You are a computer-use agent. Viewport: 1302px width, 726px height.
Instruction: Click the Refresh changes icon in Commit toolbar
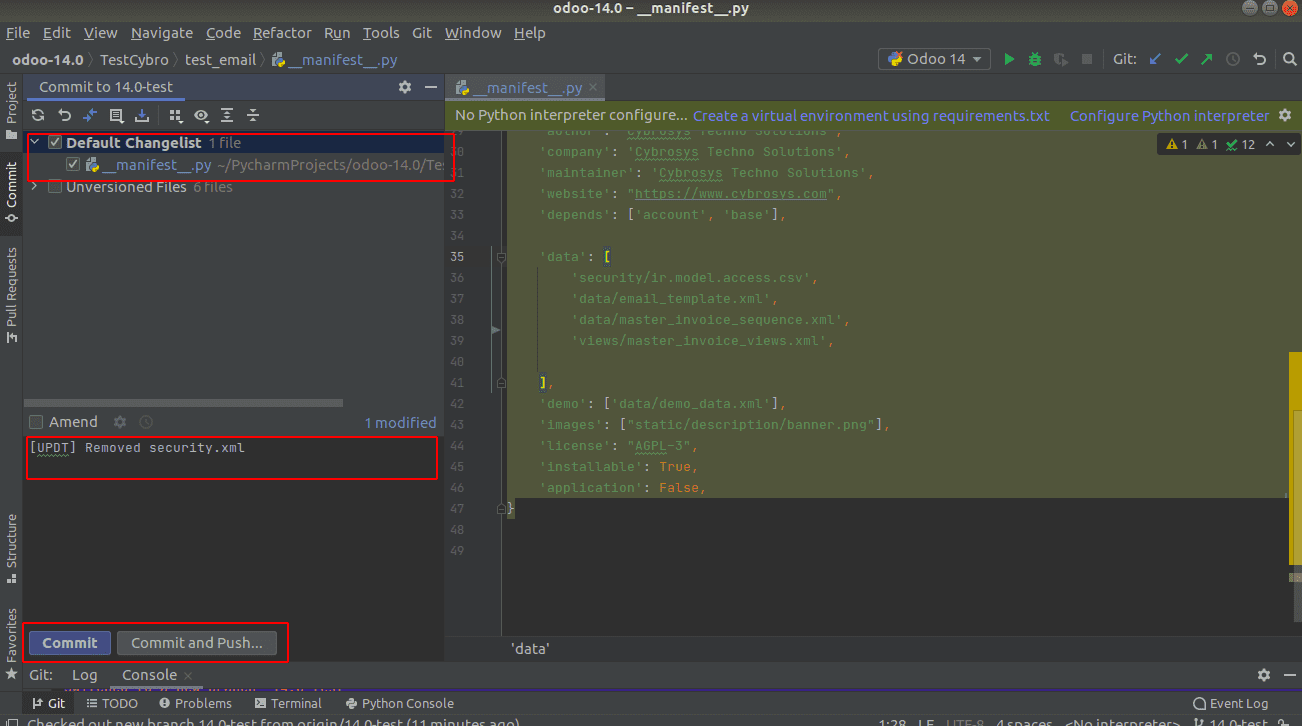(39, 115)
